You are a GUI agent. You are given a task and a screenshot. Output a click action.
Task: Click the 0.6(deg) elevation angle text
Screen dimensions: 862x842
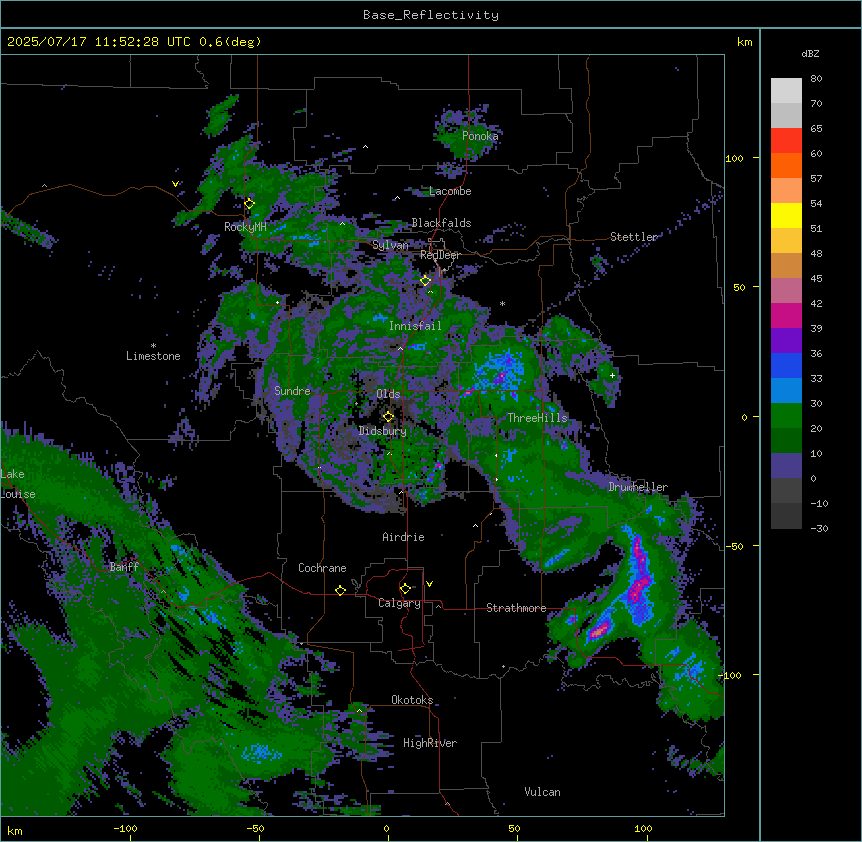click(x=230, y=42)
